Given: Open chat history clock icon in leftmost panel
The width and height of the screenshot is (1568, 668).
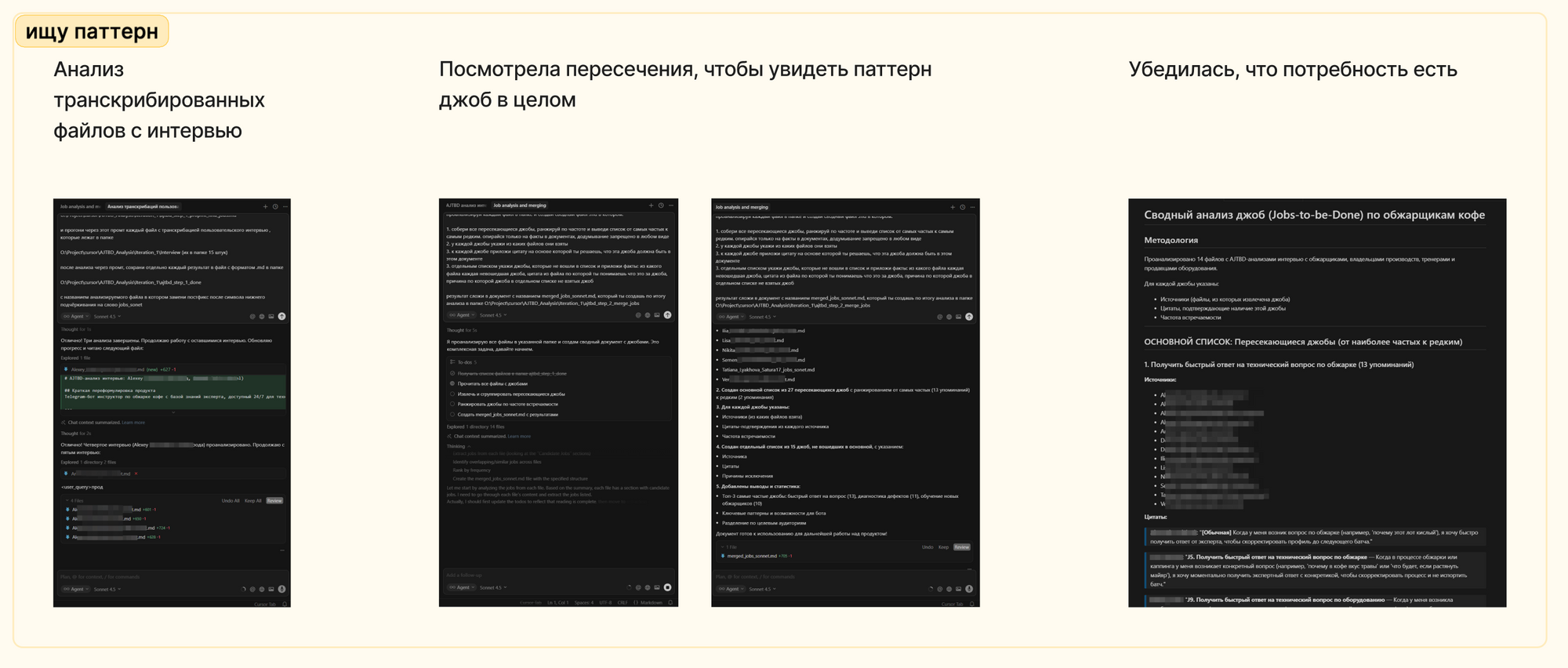Looking at the screenshot, I should pyautogui.click(x=275, y=206).
